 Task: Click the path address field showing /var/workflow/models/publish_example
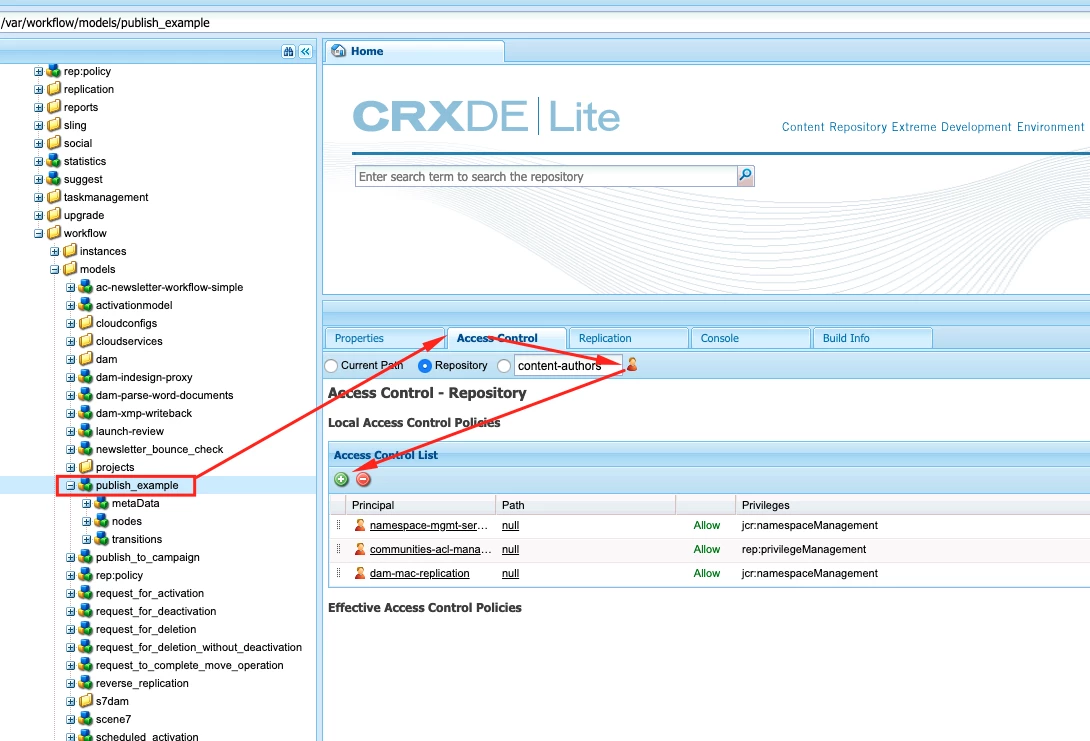click(545, 22)
